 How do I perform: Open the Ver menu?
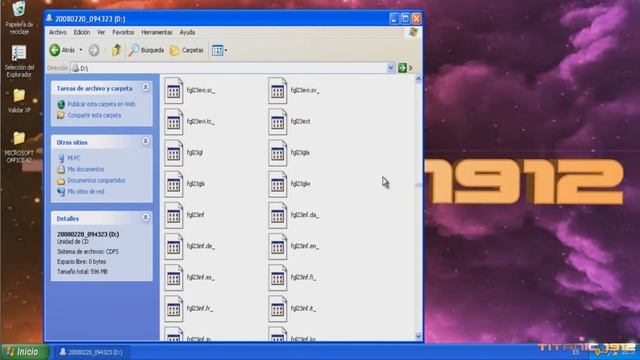[101, 32]
